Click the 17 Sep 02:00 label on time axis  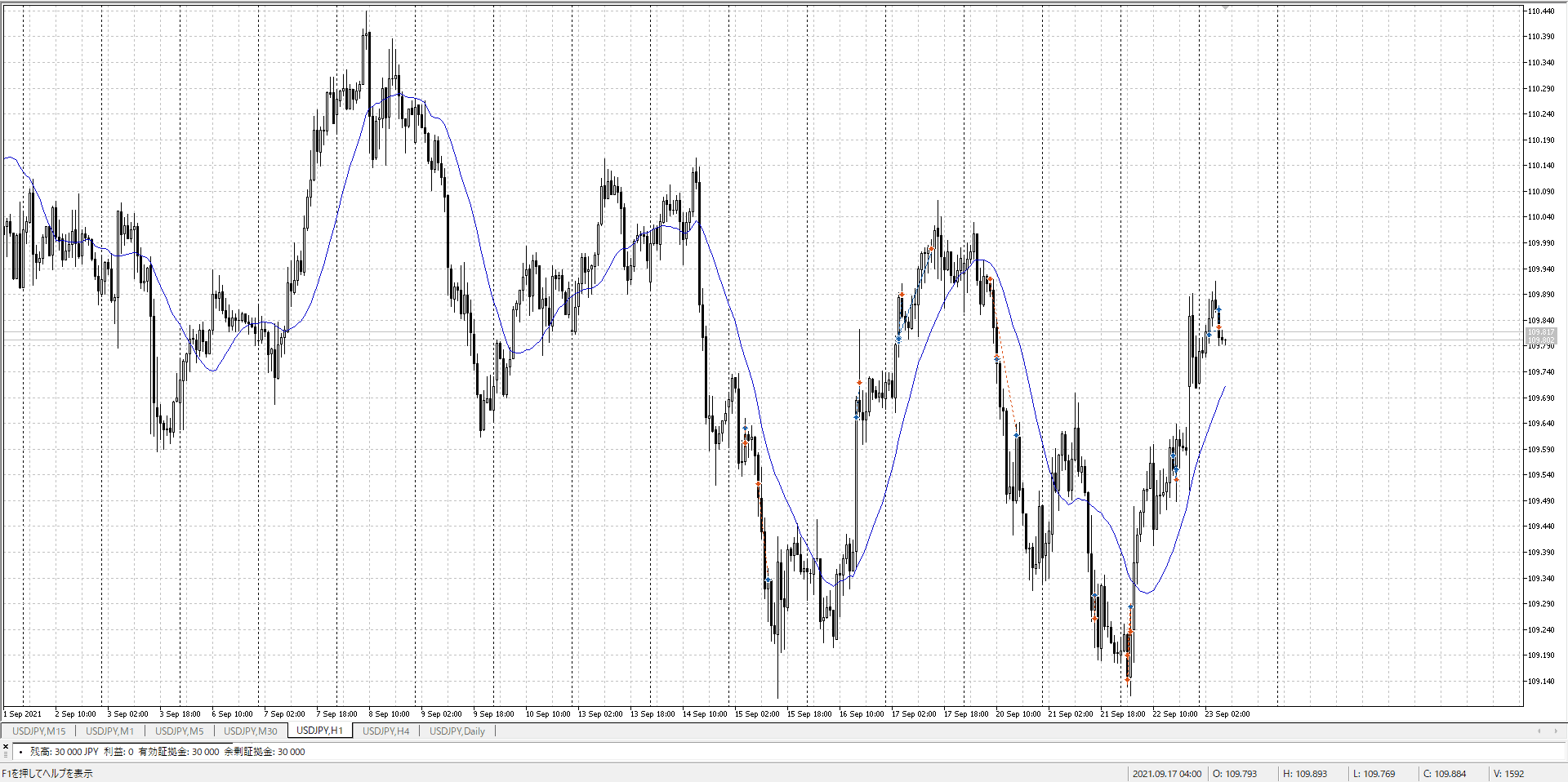pyautogui.click(x=913, y=714)
